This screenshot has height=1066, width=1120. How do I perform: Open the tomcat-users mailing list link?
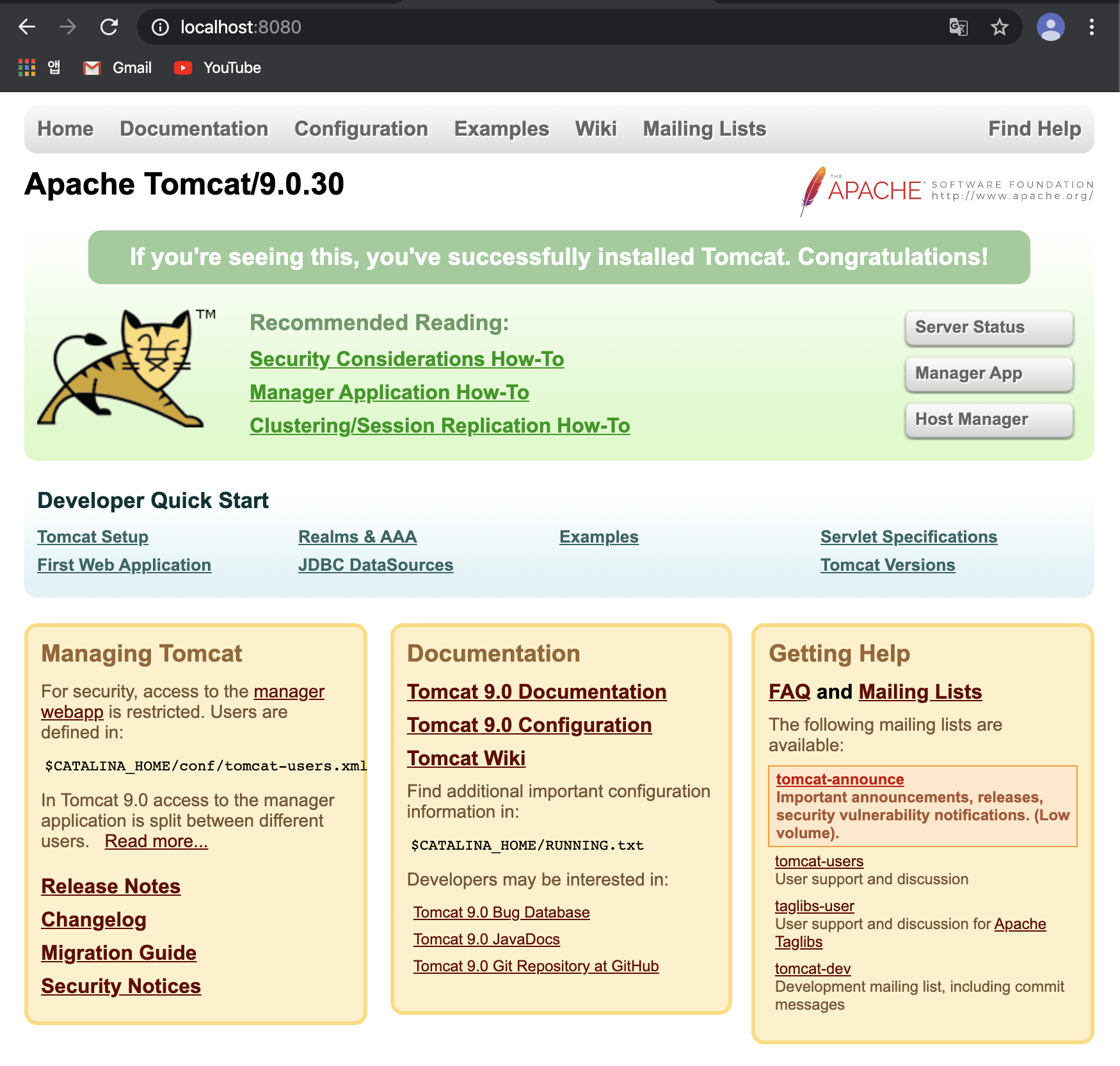point(819,861)
